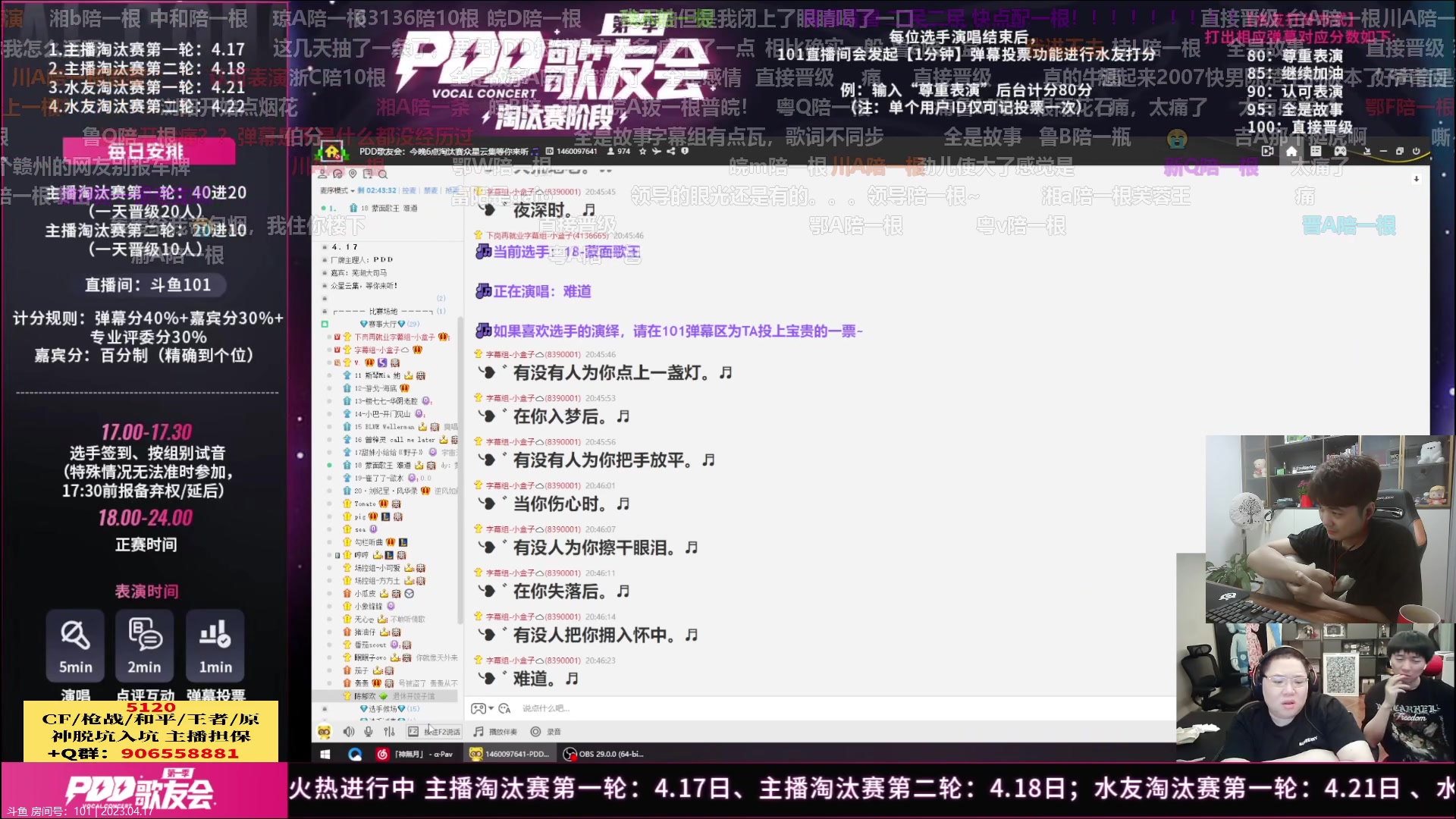Expand the 嘉宾: 芜湖大司马 channel row
The width and height of the screenshot is (1456, 819).
pyautogui.click(x=355, y=272)
